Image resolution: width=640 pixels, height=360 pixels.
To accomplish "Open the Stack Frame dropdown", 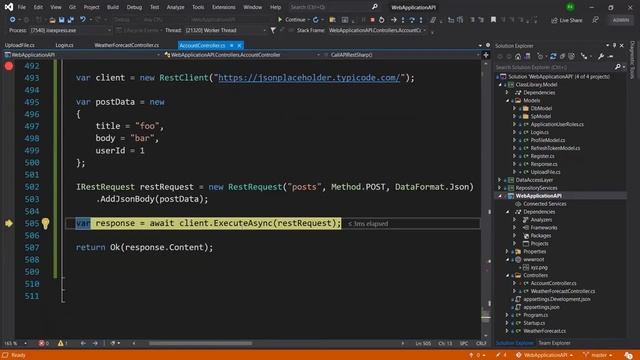I will [x=378, y=30].
